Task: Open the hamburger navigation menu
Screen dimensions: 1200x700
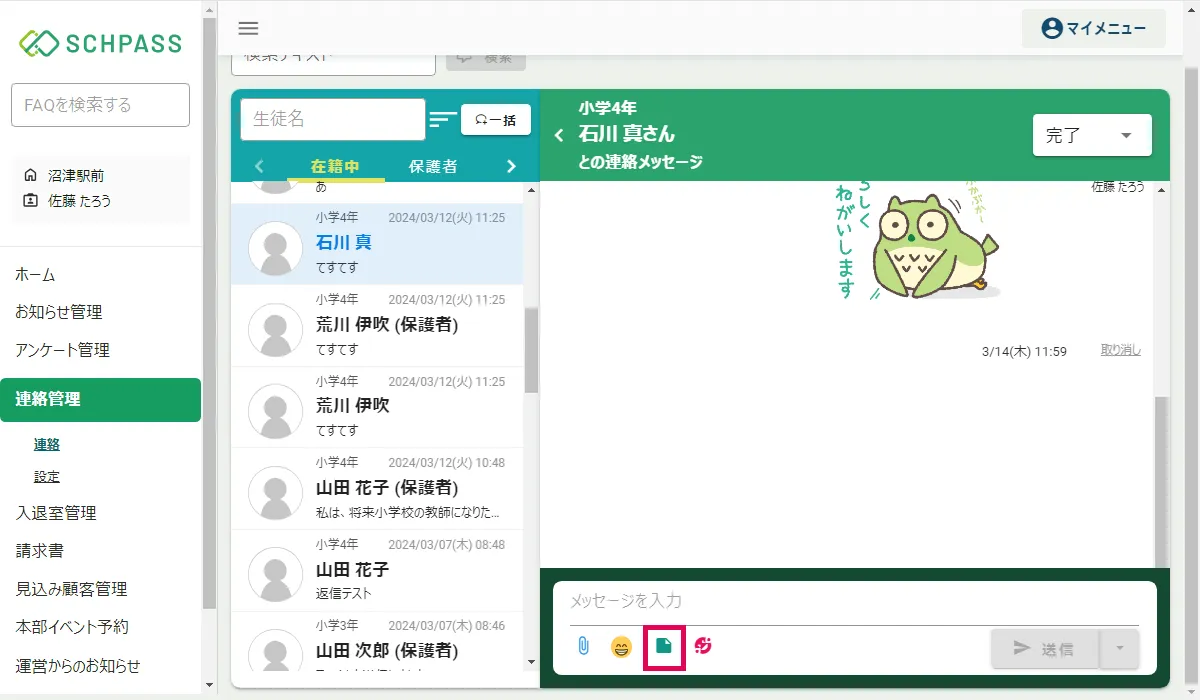Action: tap(249, 28)
